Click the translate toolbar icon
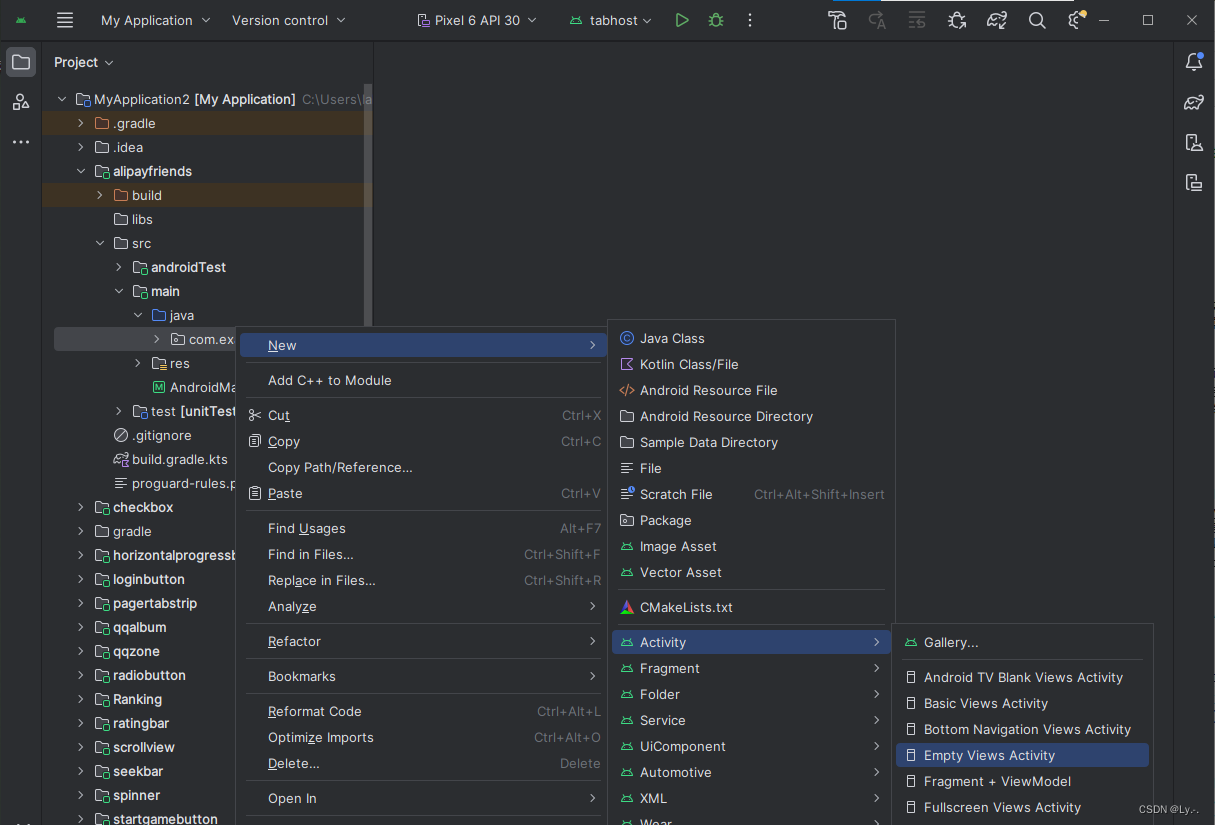 coord(877,20)
